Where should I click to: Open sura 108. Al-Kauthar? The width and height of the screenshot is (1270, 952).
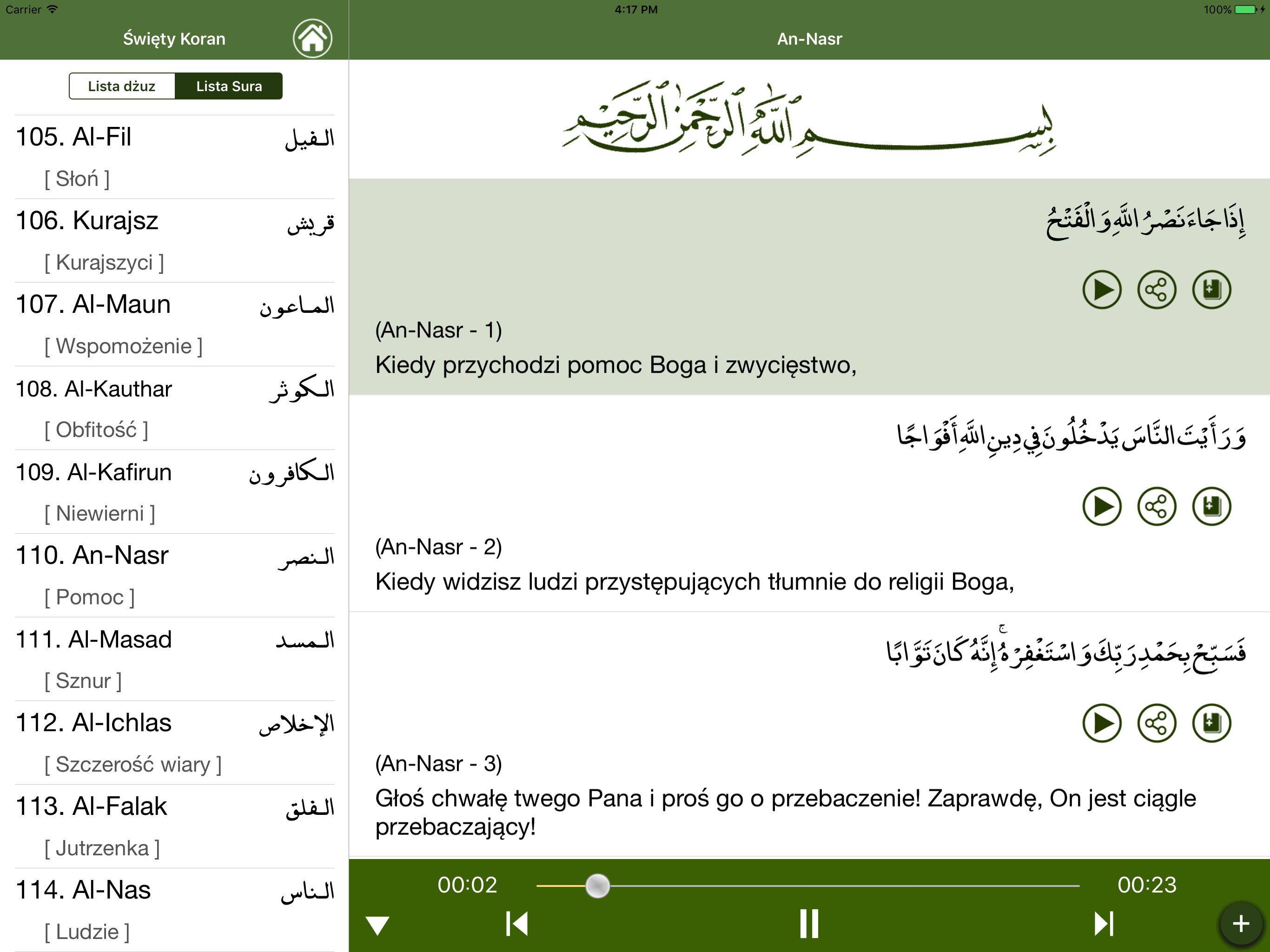click(x=174, y=408)
